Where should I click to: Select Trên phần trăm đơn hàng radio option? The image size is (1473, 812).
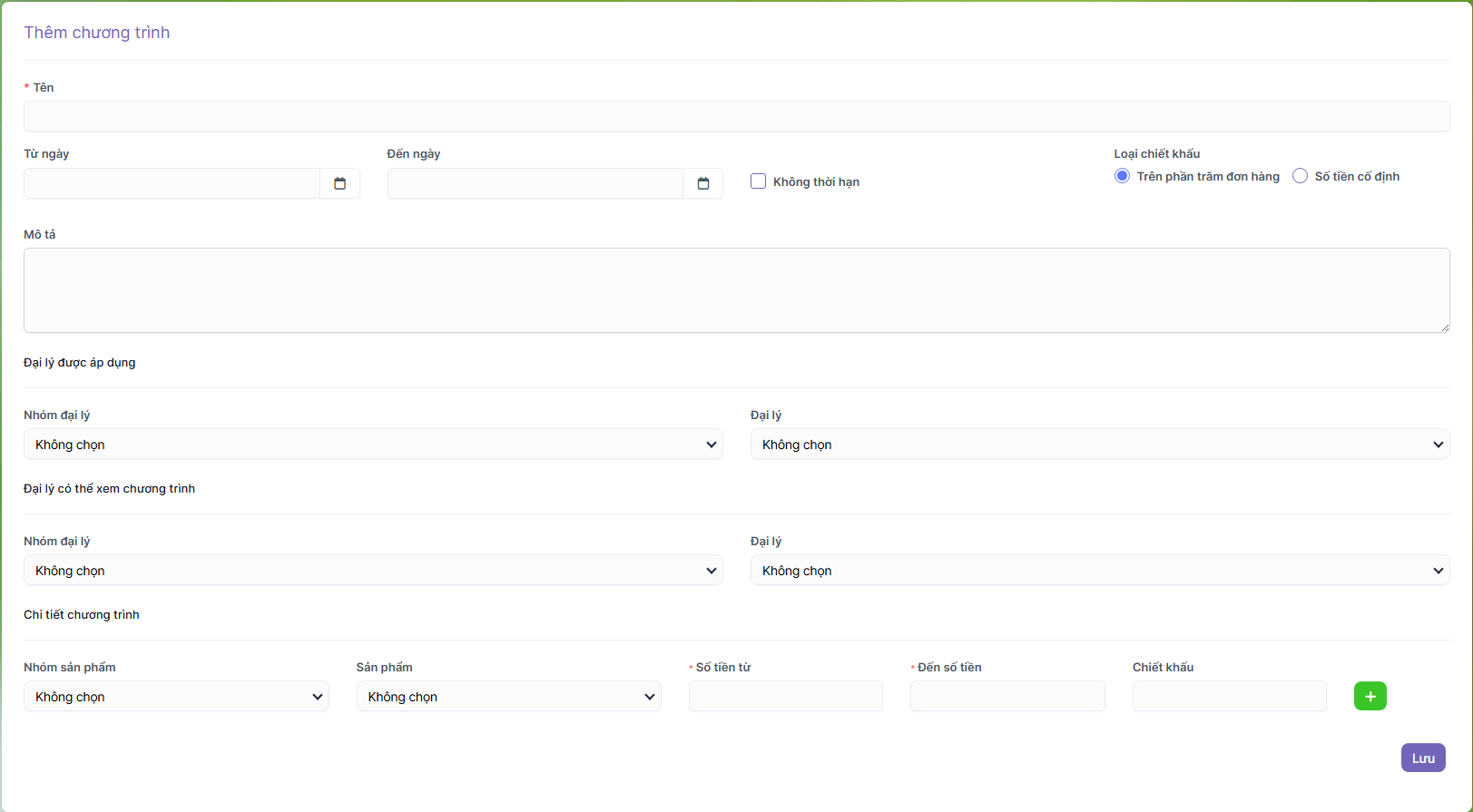pyautogui.click(x=1123, y=176)
